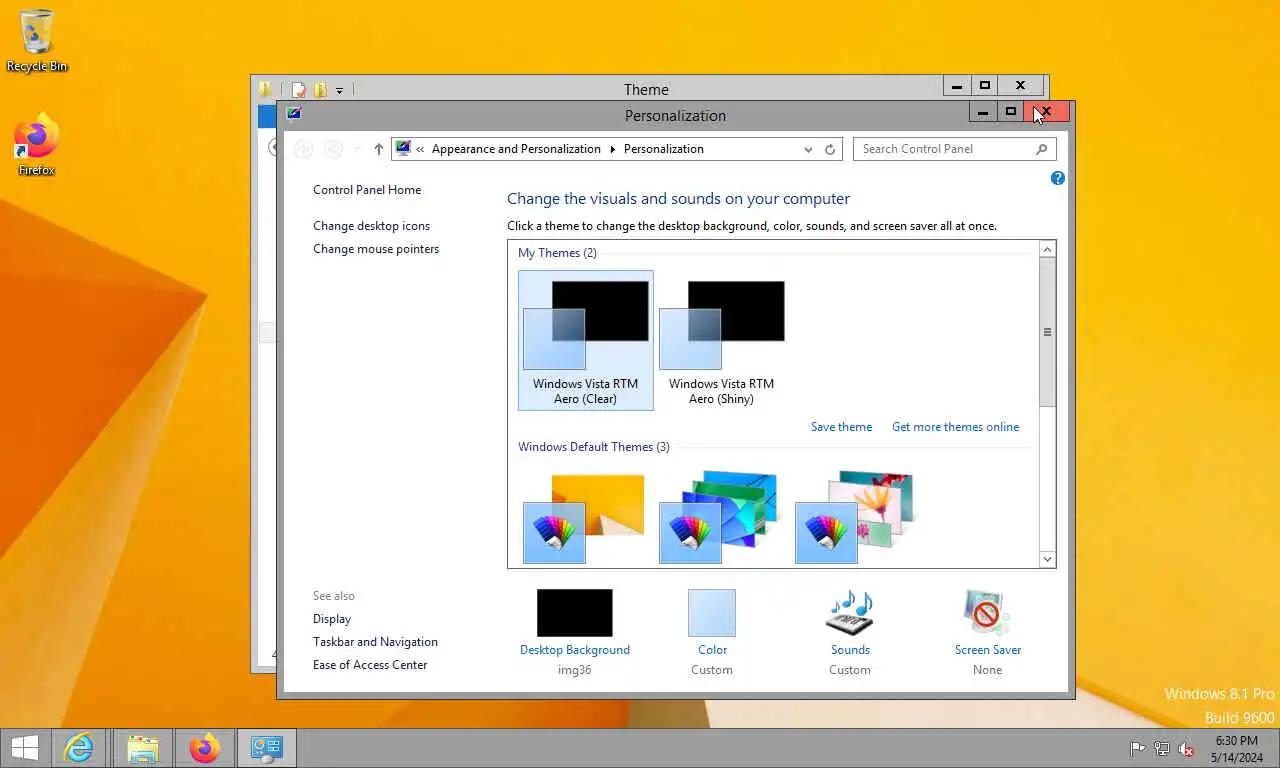Select the flowers default theme

coord(856,517)
